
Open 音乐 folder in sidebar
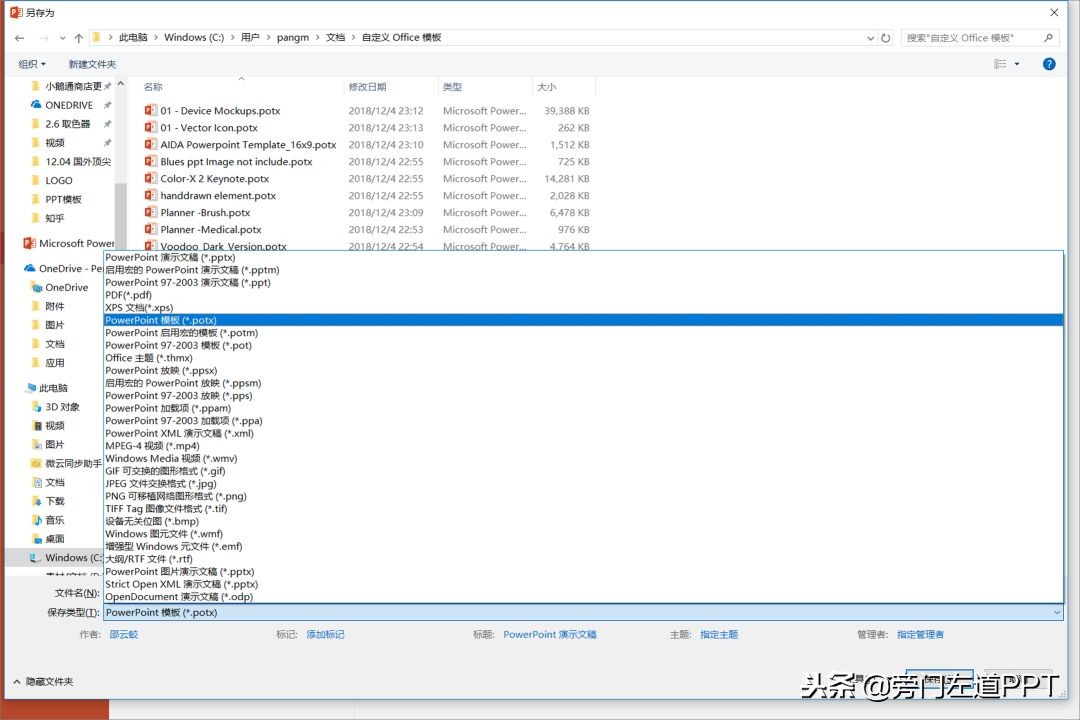54,520
